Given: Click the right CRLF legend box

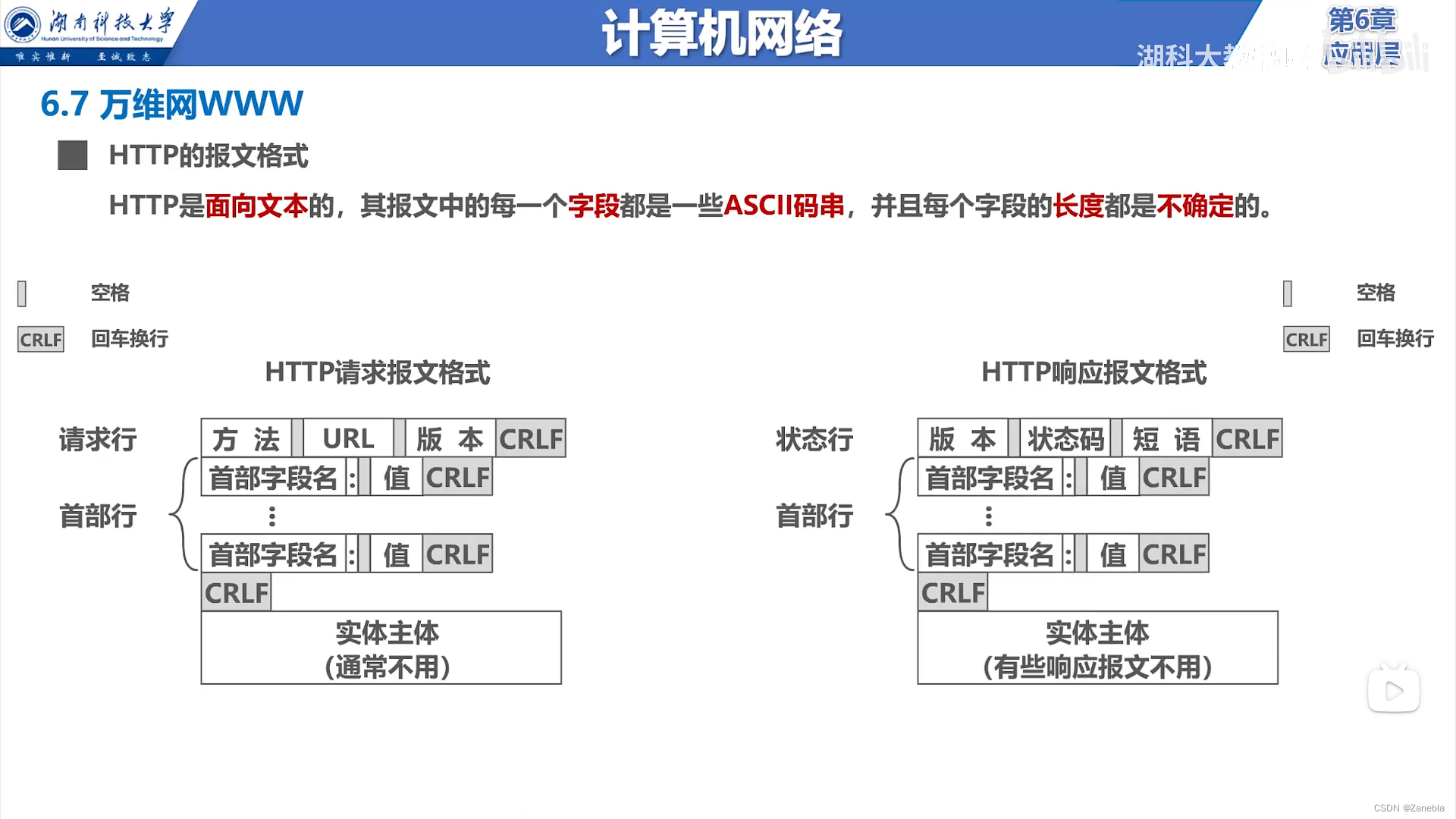Looking at the screenshot, I should [1306, 339].
